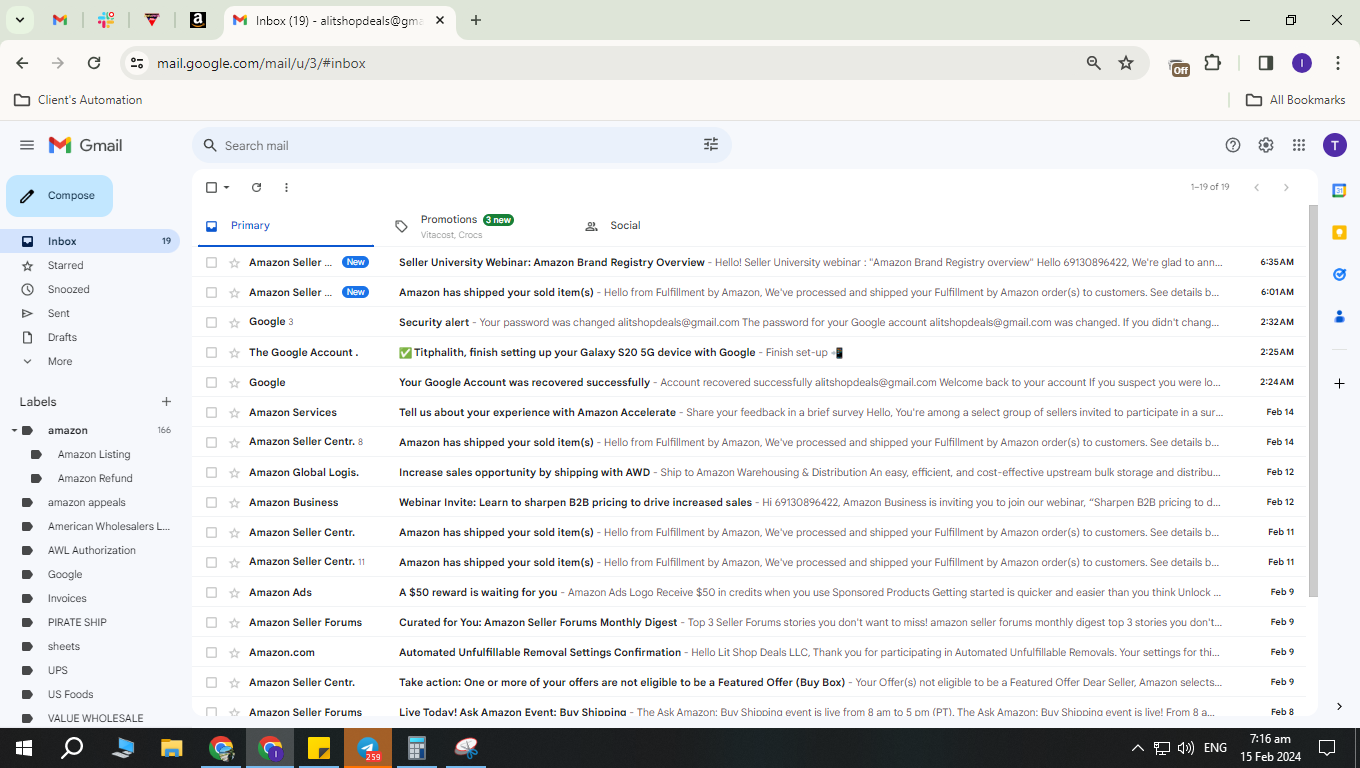This screenshot has width=1360, height=768.
Task: Open the Starred folder
Action: tap(90, 265)
